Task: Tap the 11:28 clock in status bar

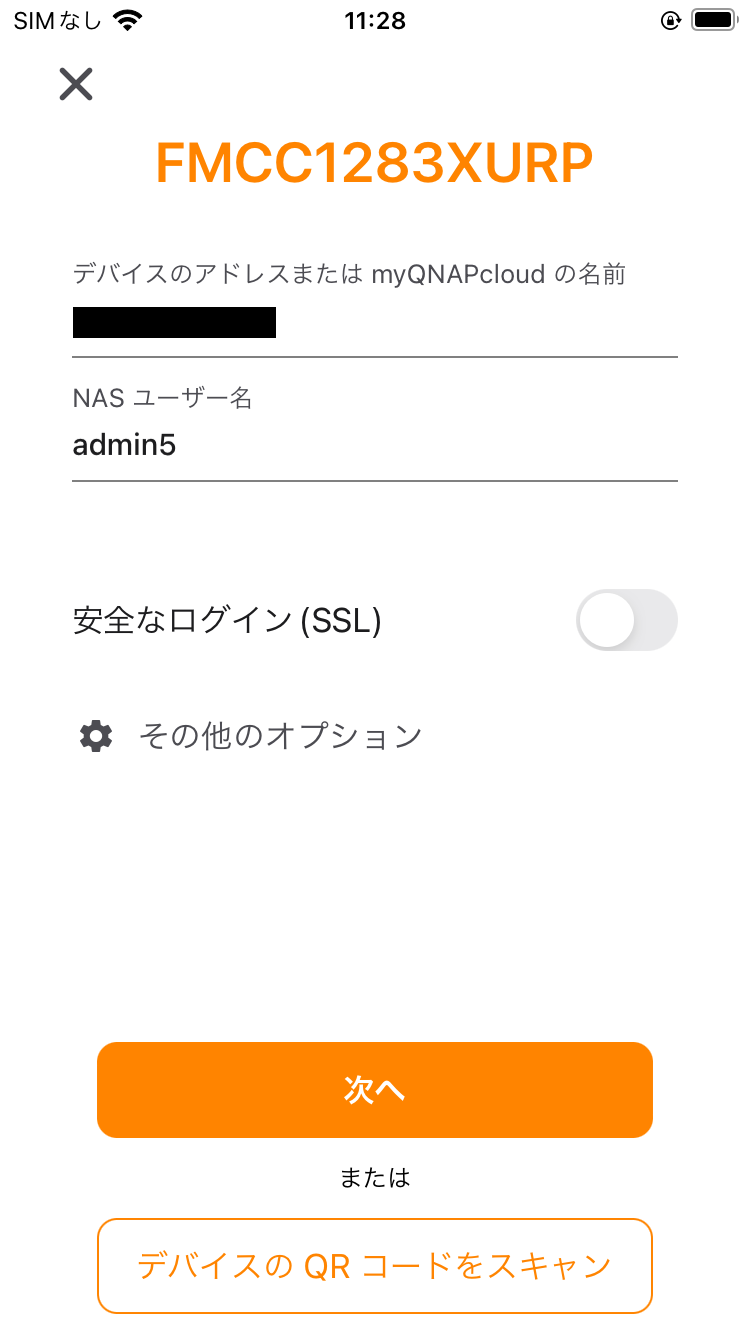Action: point(374,21)
